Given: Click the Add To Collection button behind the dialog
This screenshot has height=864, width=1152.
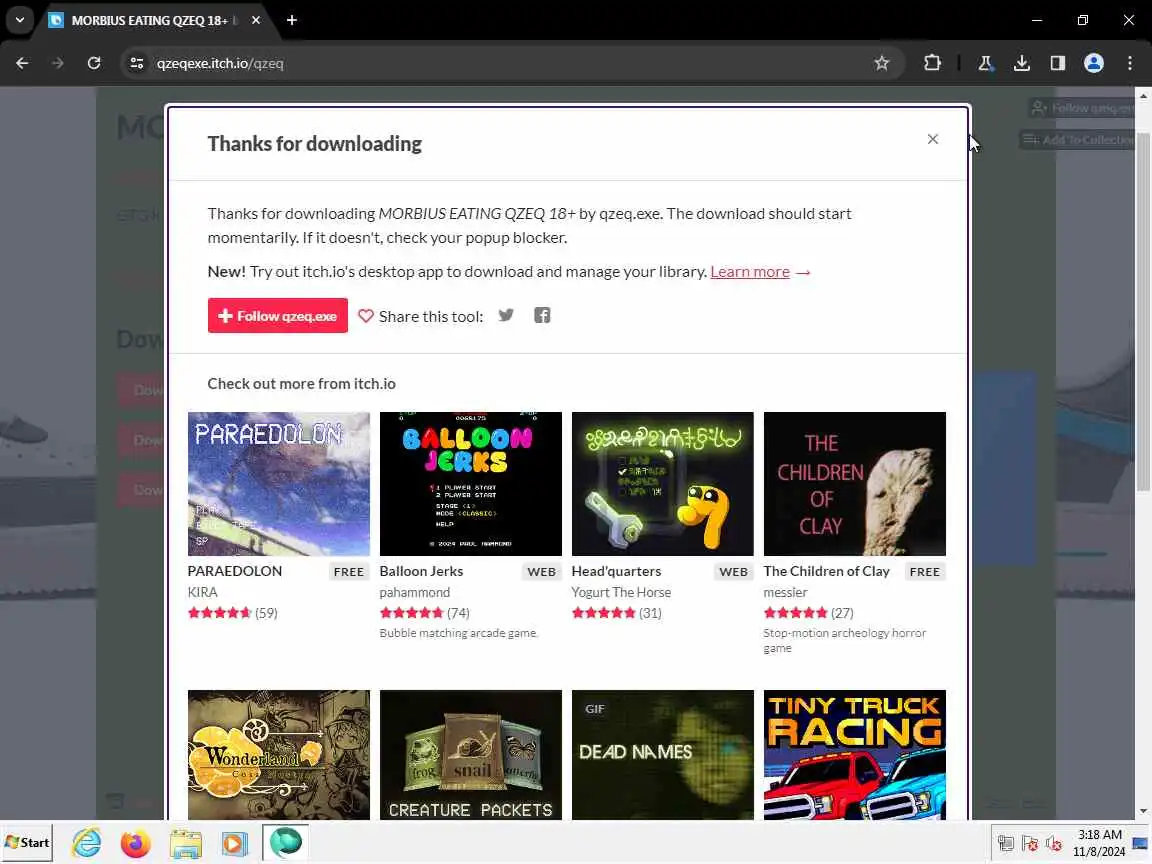Looking at the screenshot, I should click(x=1079, y=140).
